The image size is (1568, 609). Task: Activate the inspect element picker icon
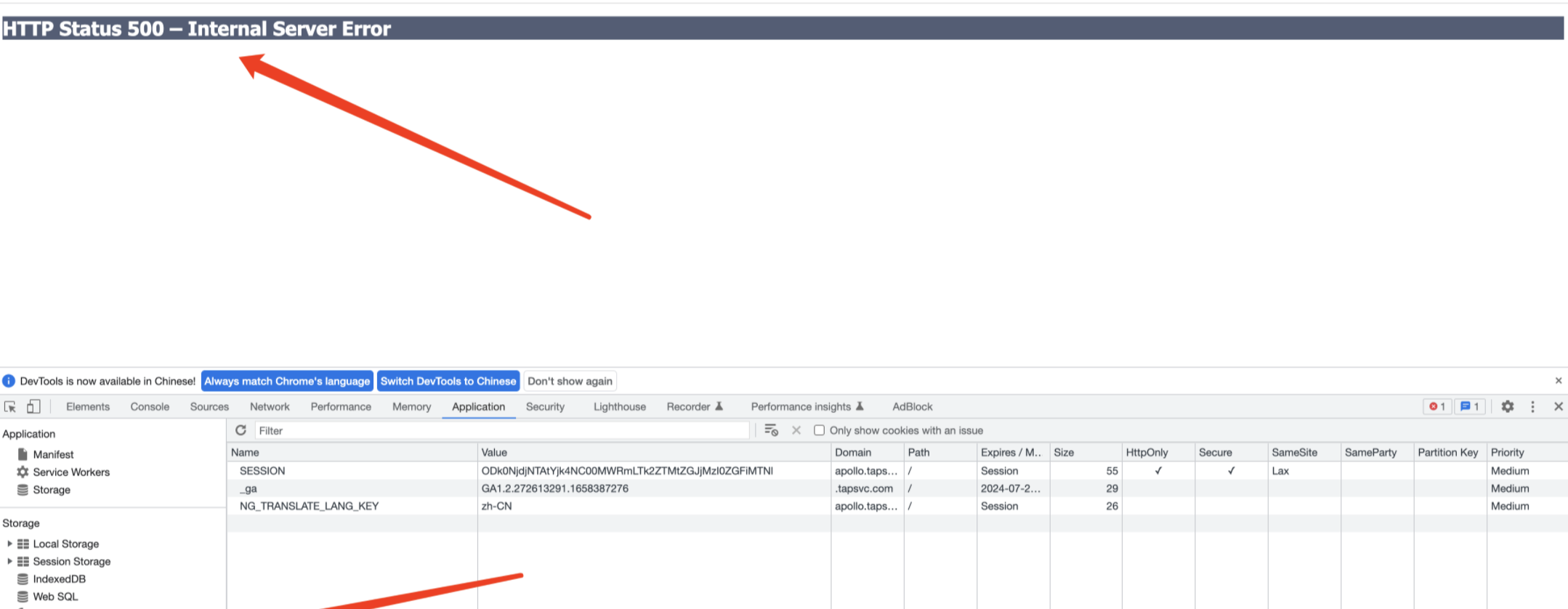(x=10, y=407)
